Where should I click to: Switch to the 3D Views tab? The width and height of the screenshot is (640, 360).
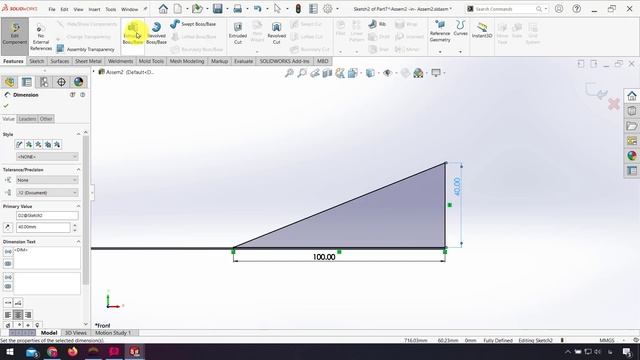pos(76,333)
